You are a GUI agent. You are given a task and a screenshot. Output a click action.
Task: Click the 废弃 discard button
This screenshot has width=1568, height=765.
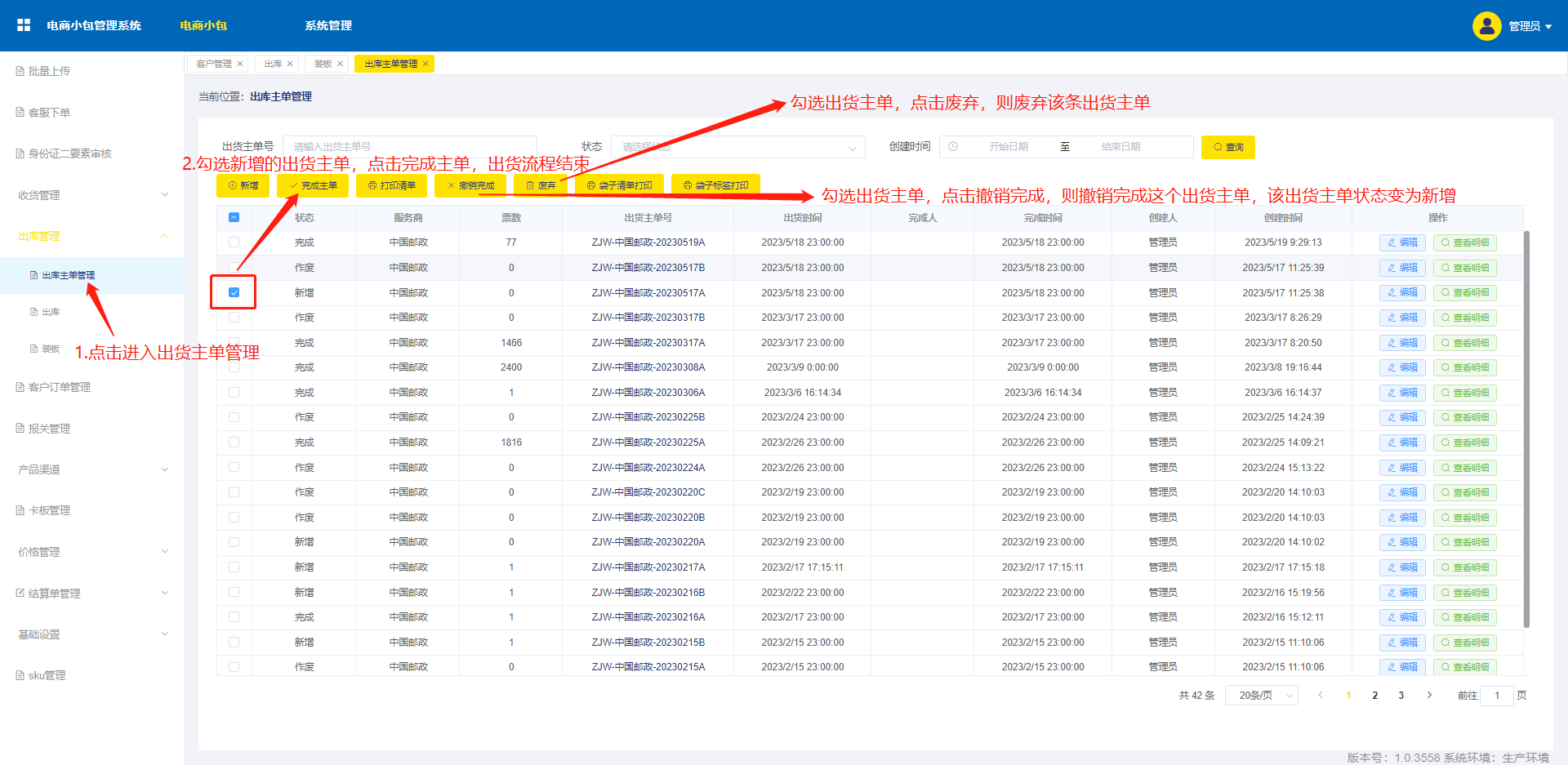coord(540,185)
